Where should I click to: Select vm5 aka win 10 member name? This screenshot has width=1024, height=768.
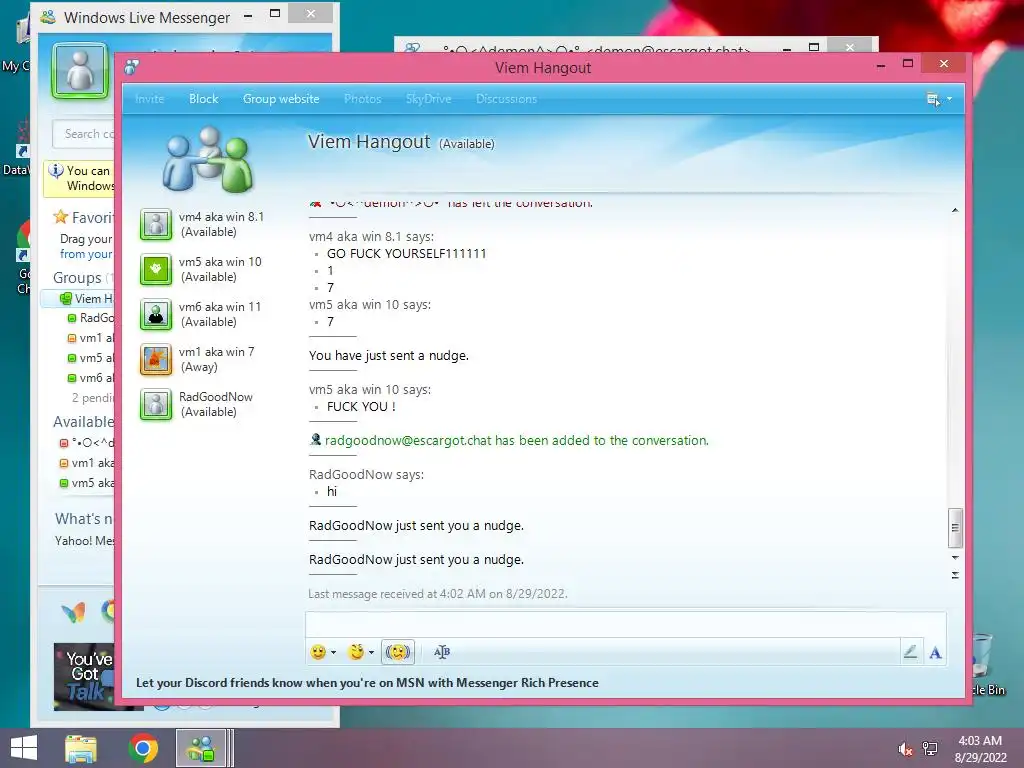coord(220,262)
